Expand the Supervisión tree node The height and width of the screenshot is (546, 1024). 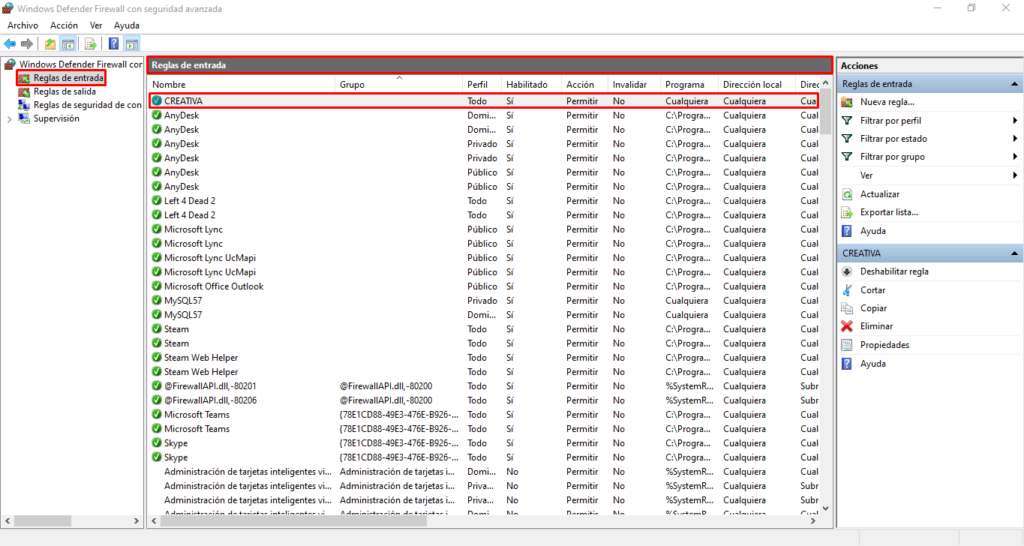click(9, 119)
